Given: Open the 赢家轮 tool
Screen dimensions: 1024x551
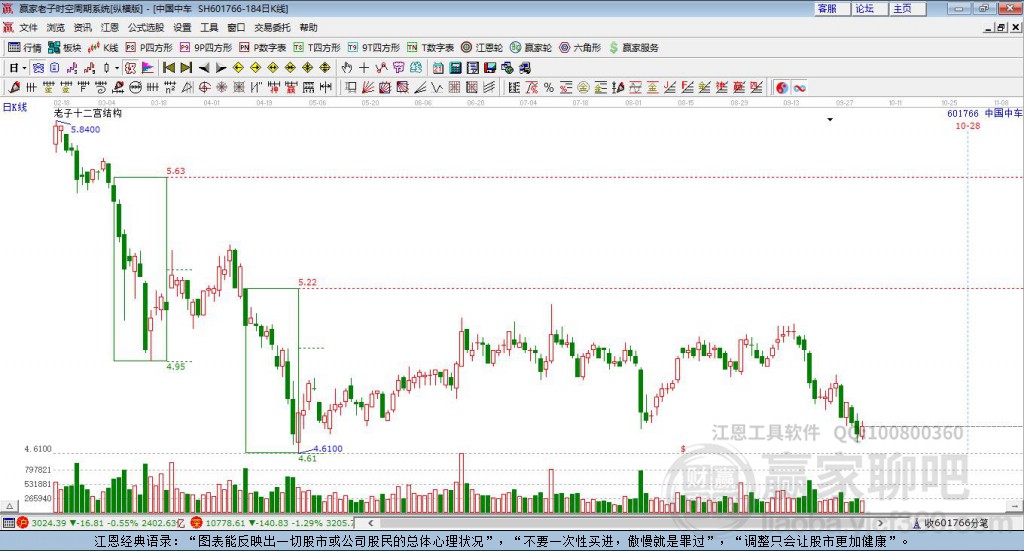Looking at the screenshot, I should (x=531, y=48).
